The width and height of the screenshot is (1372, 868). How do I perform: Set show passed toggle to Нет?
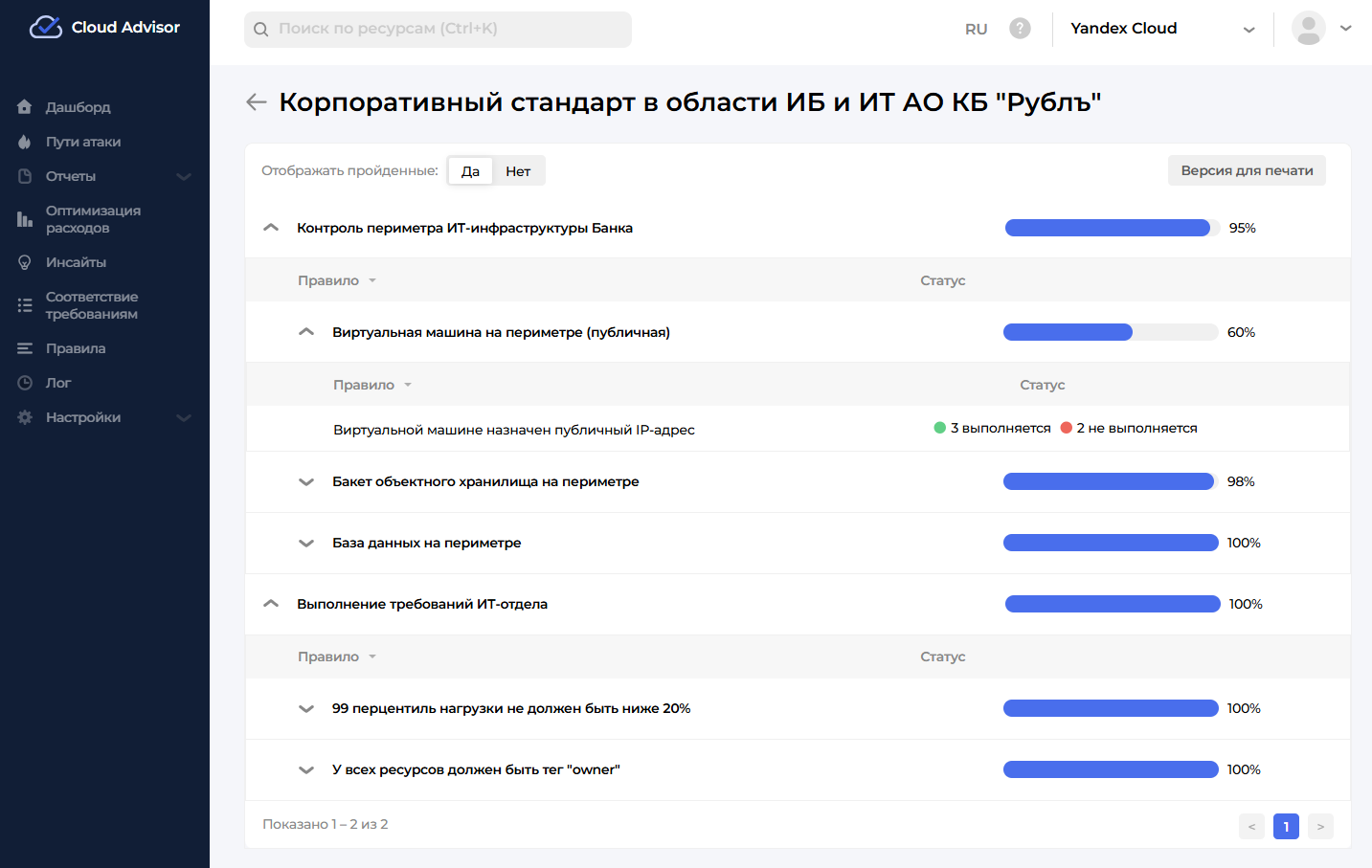click(x=518, y=171)
